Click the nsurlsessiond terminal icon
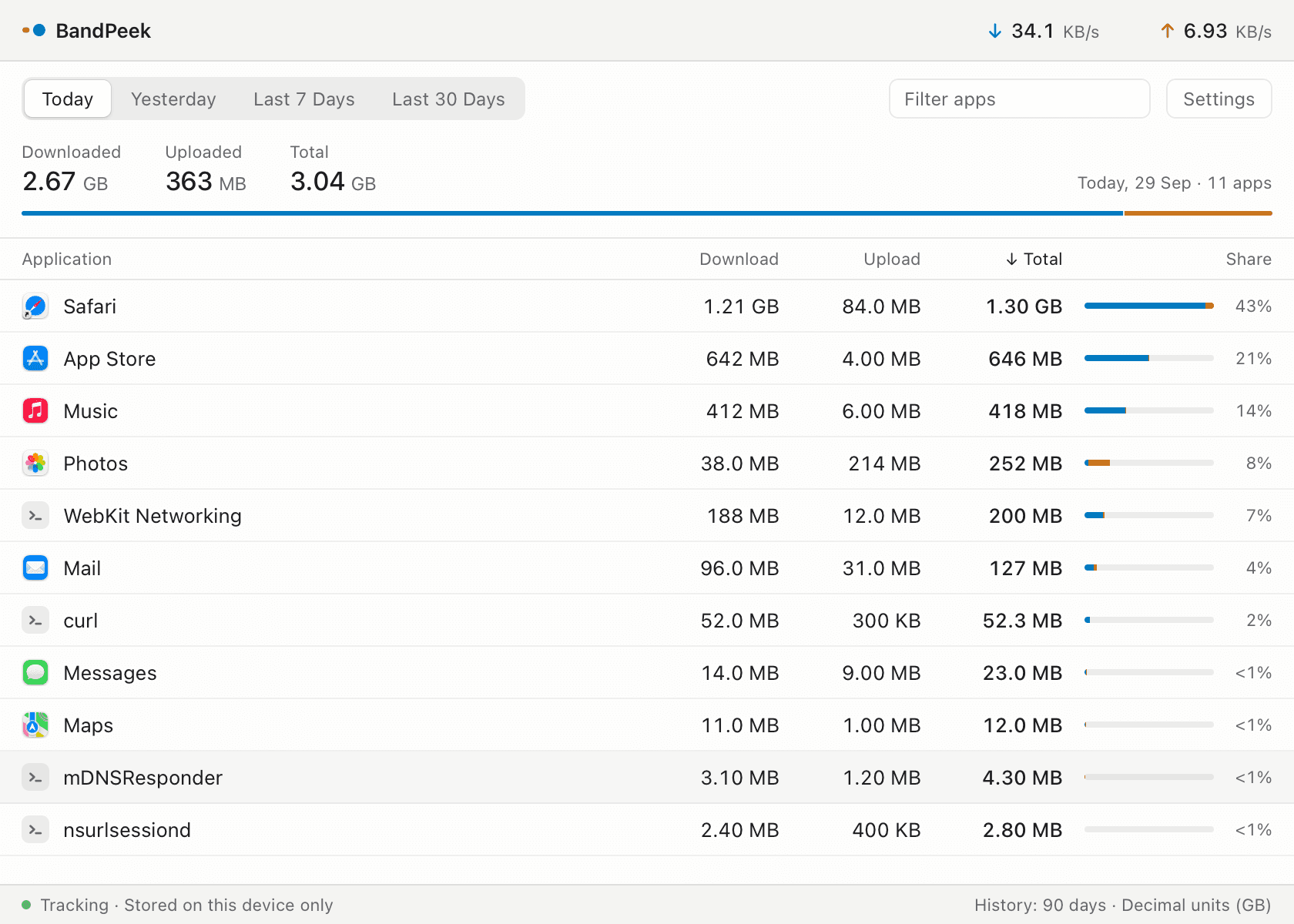1294x924 pixels. coord(35,830)
